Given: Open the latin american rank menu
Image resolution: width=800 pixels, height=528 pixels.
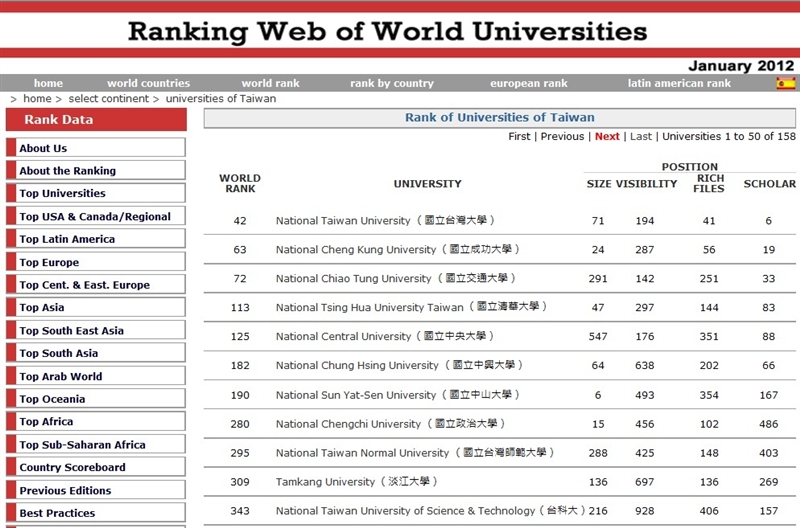Looking at the screenshot, I should [679, 84].
